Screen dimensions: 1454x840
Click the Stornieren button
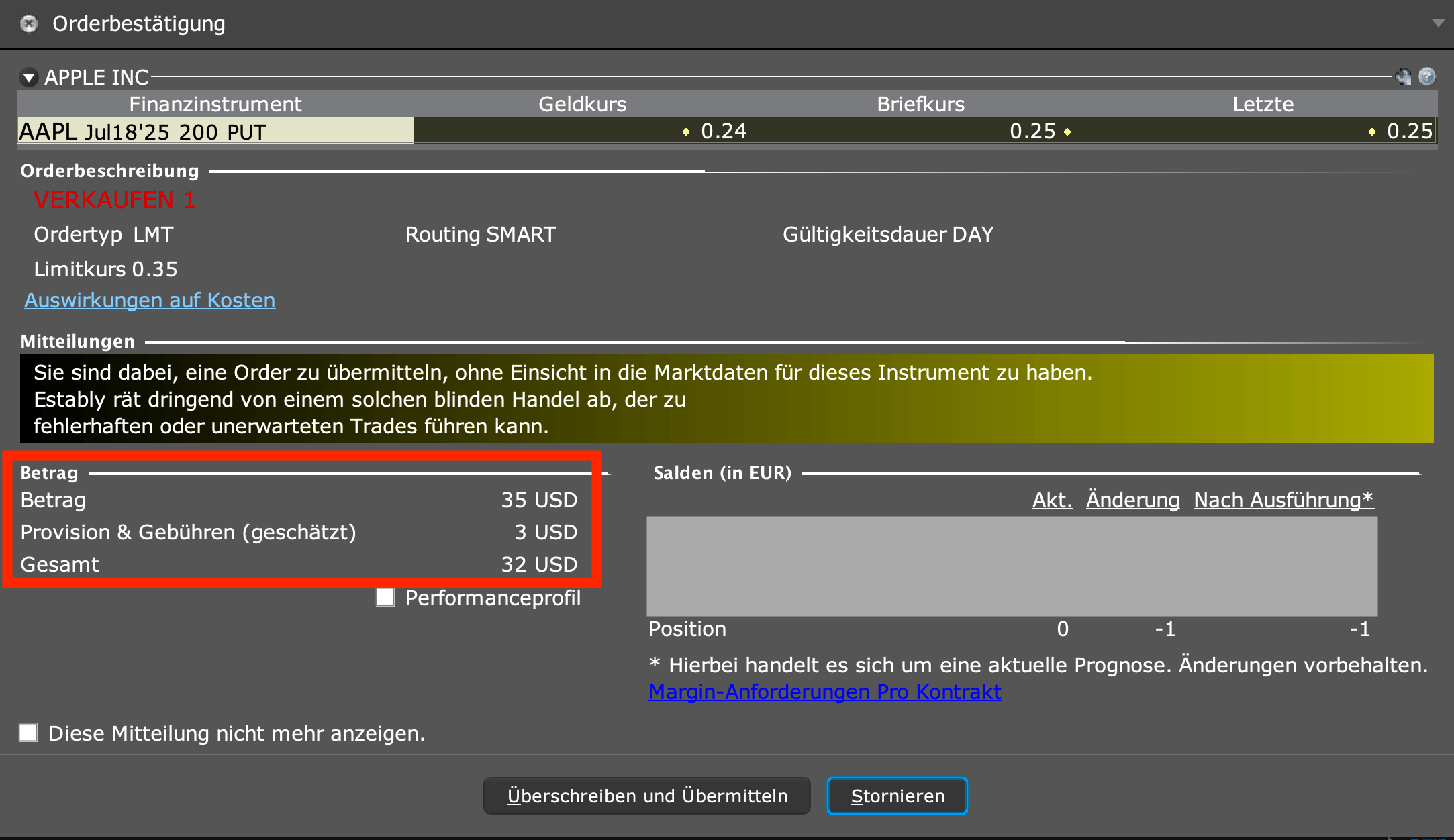pyautogui.click(x=898, y=796)
